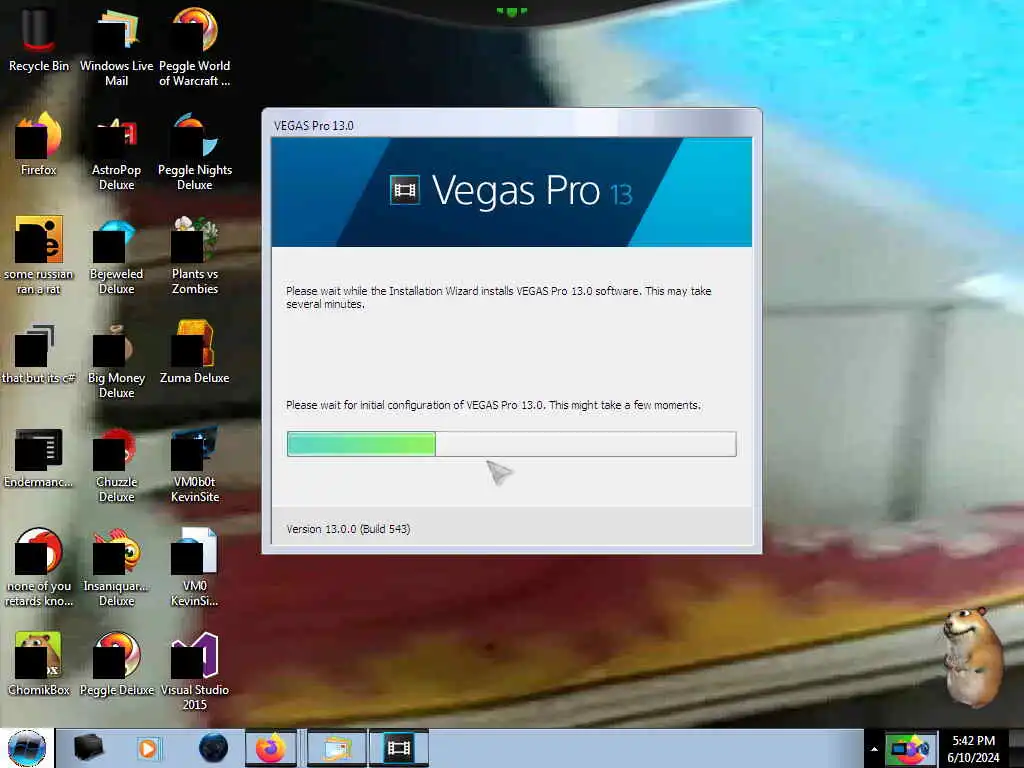This screenshot has width=1024, height=768.
Task: Open the Windows Start orb
Action: pos(27,748)
